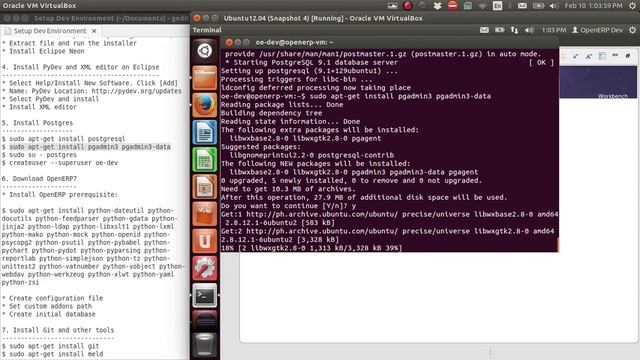Screen dimensions: 640x360
Task: Open host power gear menu
Action: tap(633, 6)
